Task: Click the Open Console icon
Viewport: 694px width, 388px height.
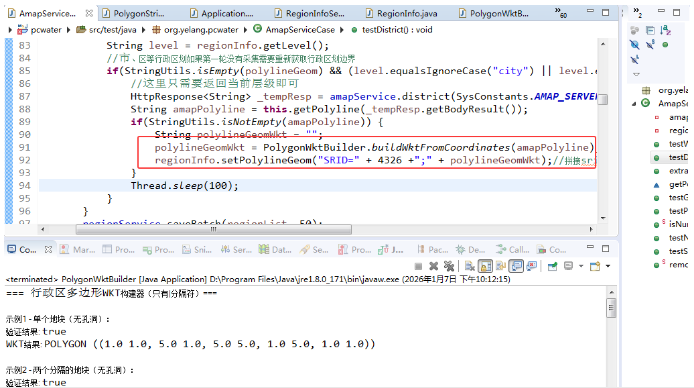Action: [x=595, y=266]
